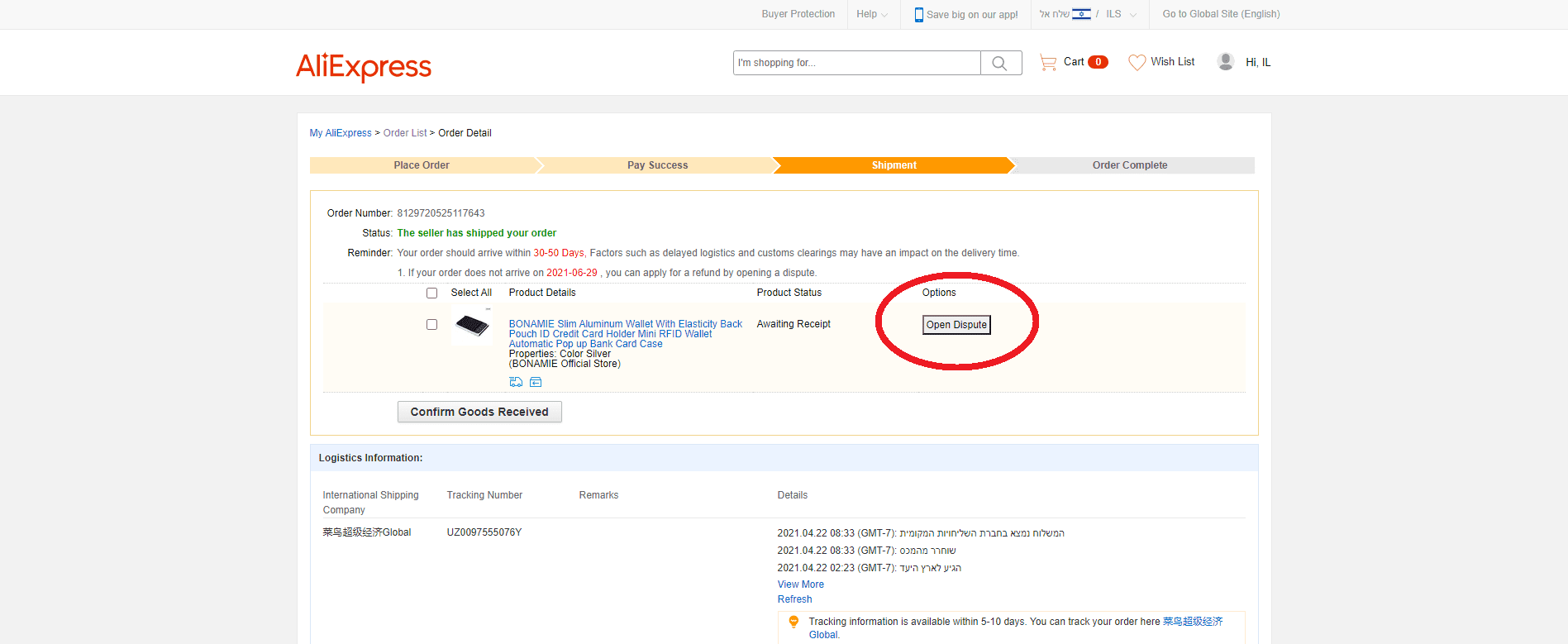1568x644 pixels.
Task: Click the Wish List heart icon
Action: click(1137, 62)
